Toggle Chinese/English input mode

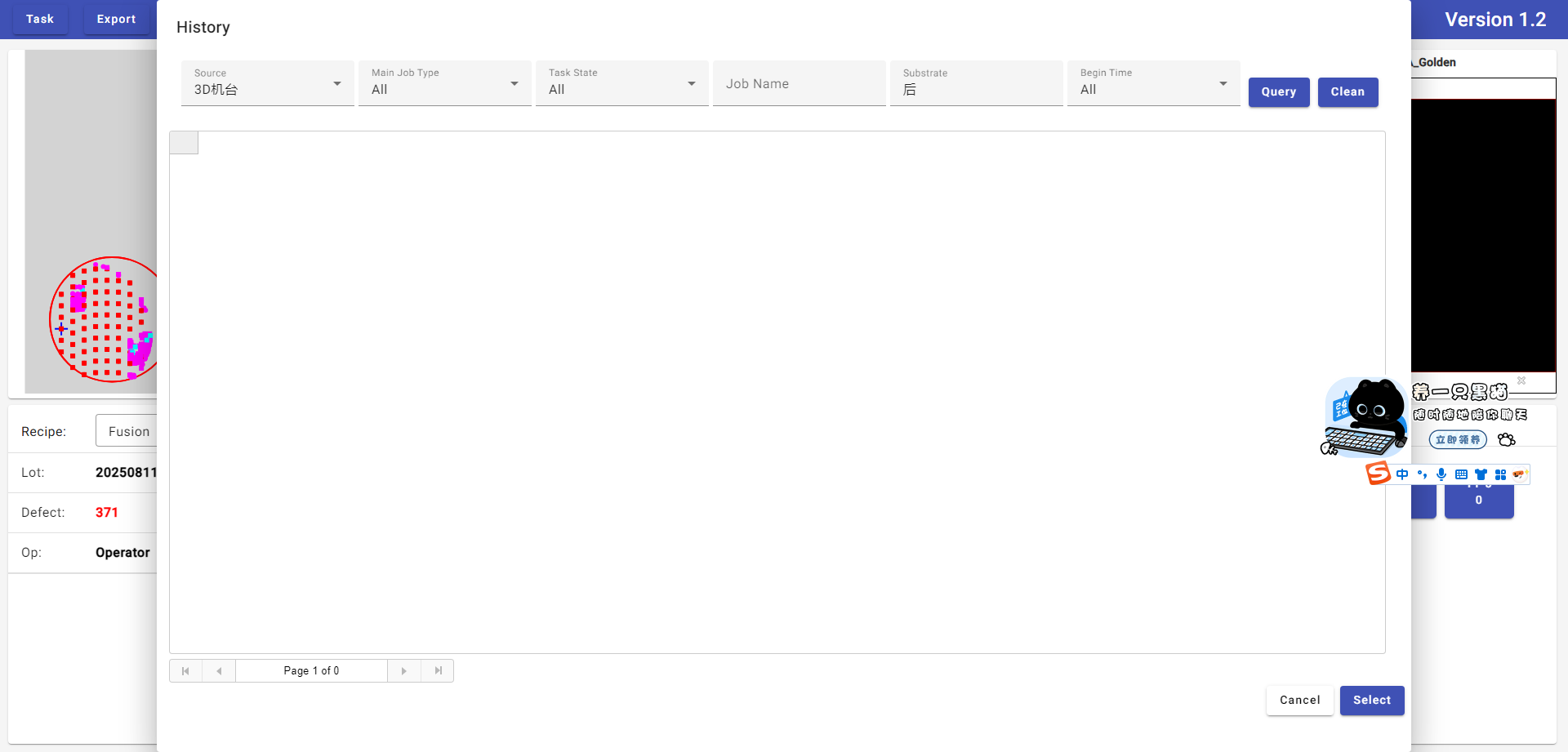[x=1402, y=474]
